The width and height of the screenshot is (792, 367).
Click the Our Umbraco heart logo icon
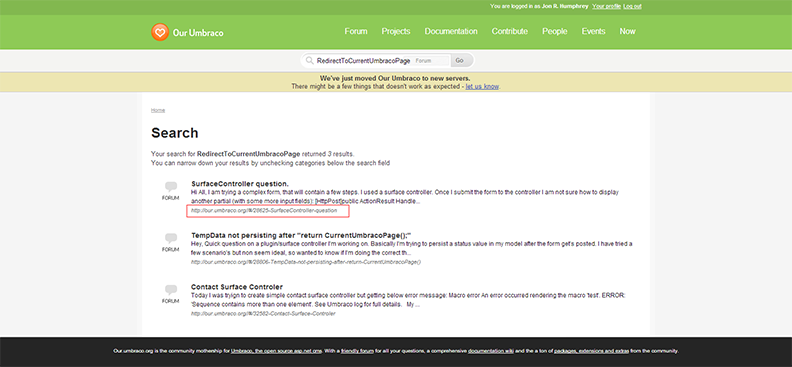tap(160, 32)
